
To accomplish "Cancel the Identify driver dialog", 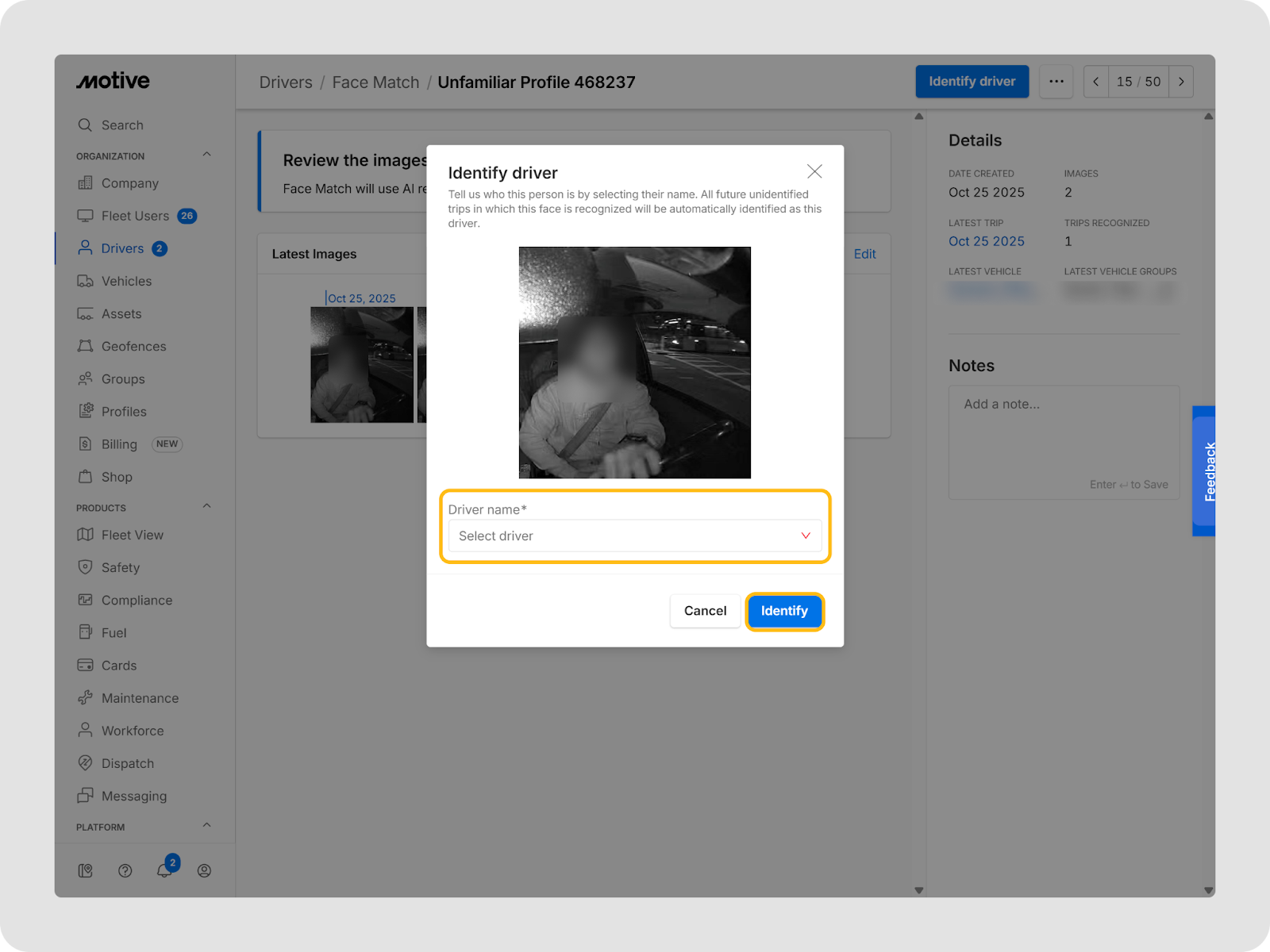I will point(705,611).
